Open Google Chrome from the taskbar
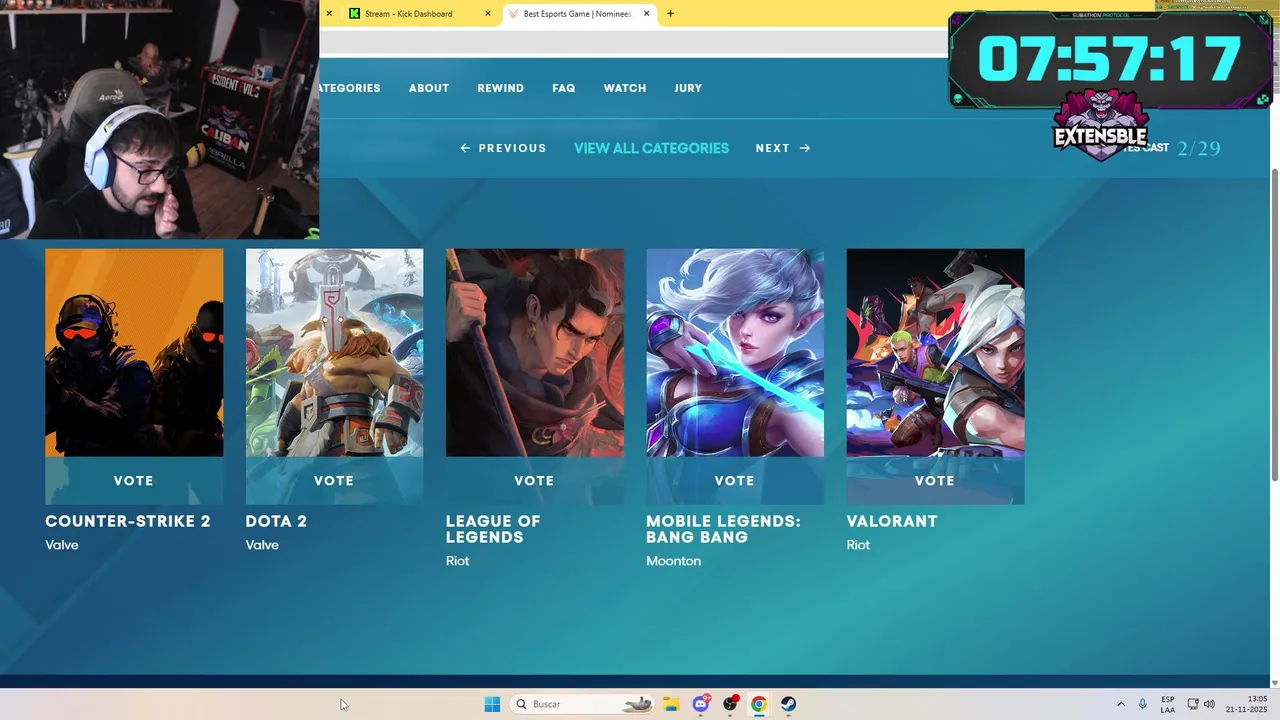This screenshot has height=720, width=1280. (x=759, y=704)
